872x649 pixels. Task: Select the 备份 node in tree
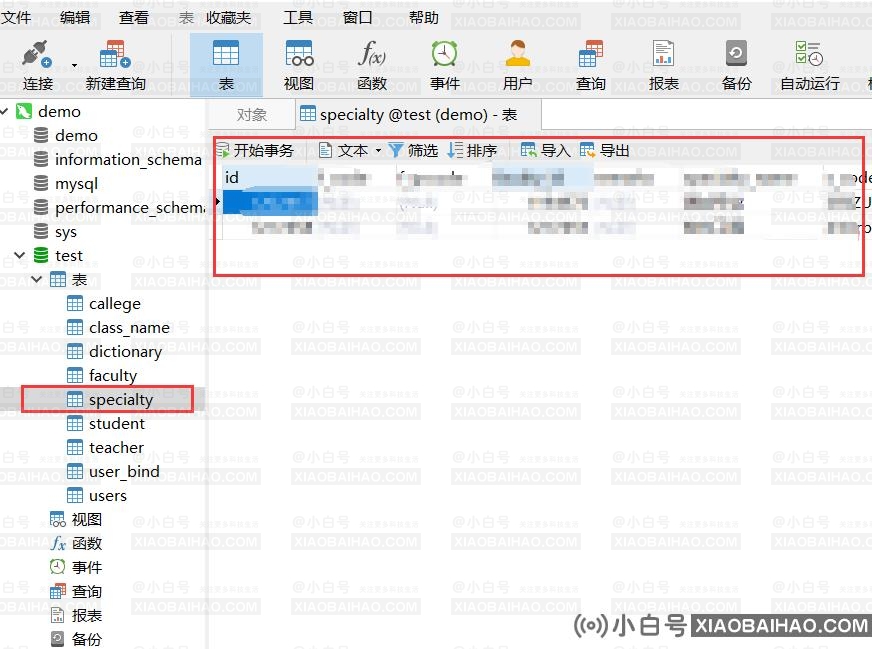coord(87,639)
